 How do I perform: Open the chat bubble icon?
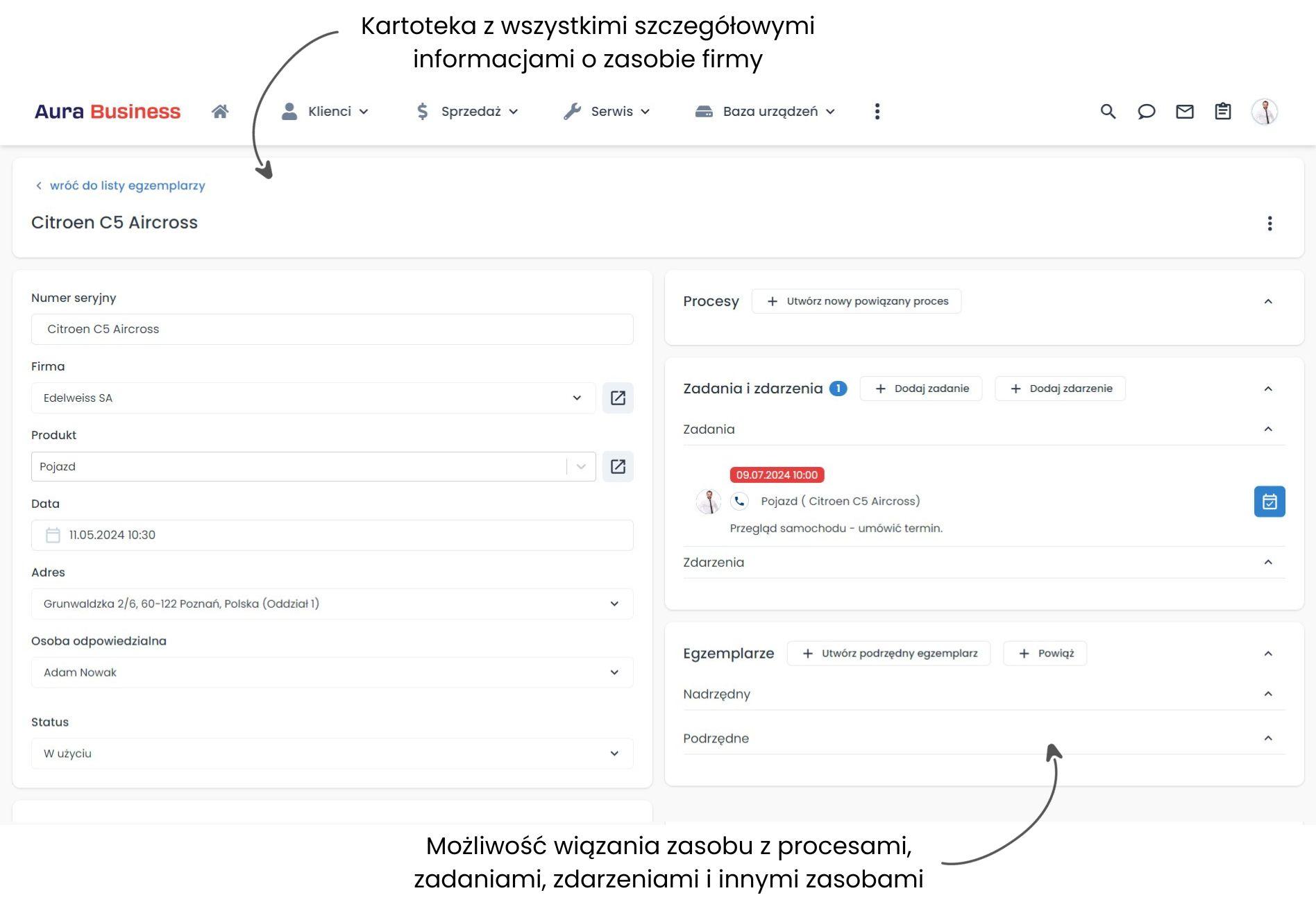[1146, 112]
